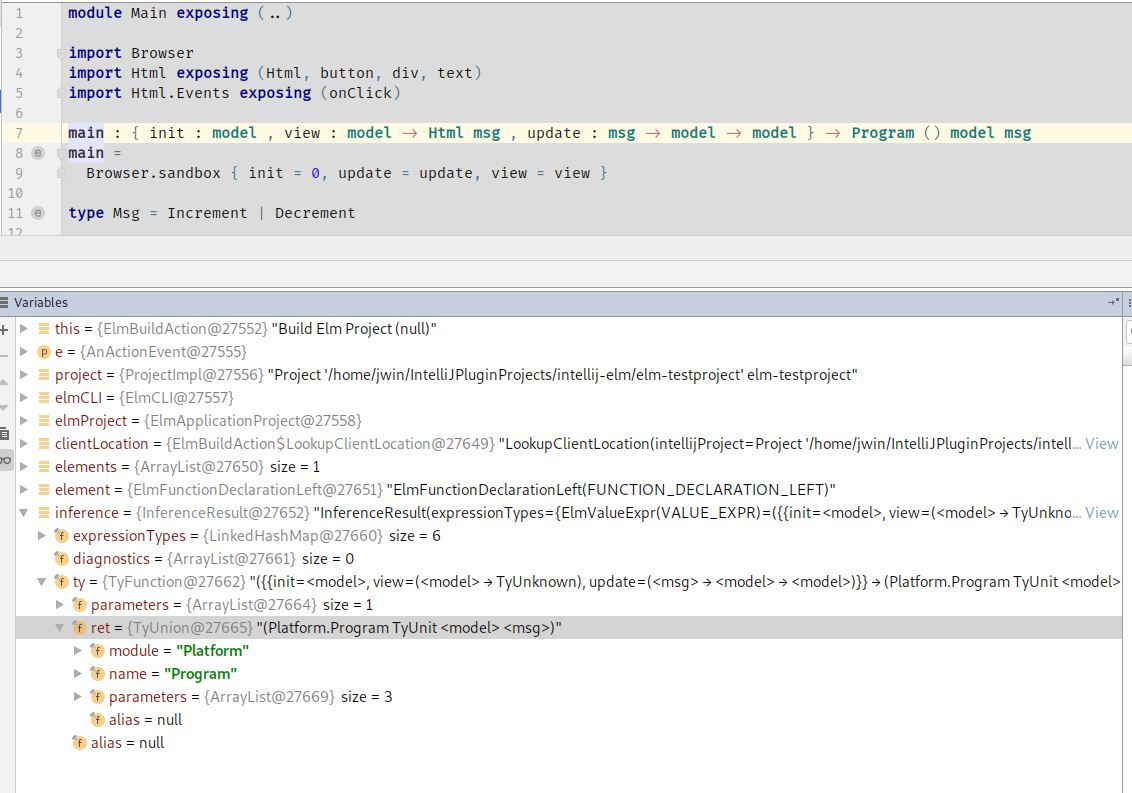Click the float-window icon atop the Variables panel
Screen dimensions: 1132x793
pyautogui.click(x=1112, y=302)
